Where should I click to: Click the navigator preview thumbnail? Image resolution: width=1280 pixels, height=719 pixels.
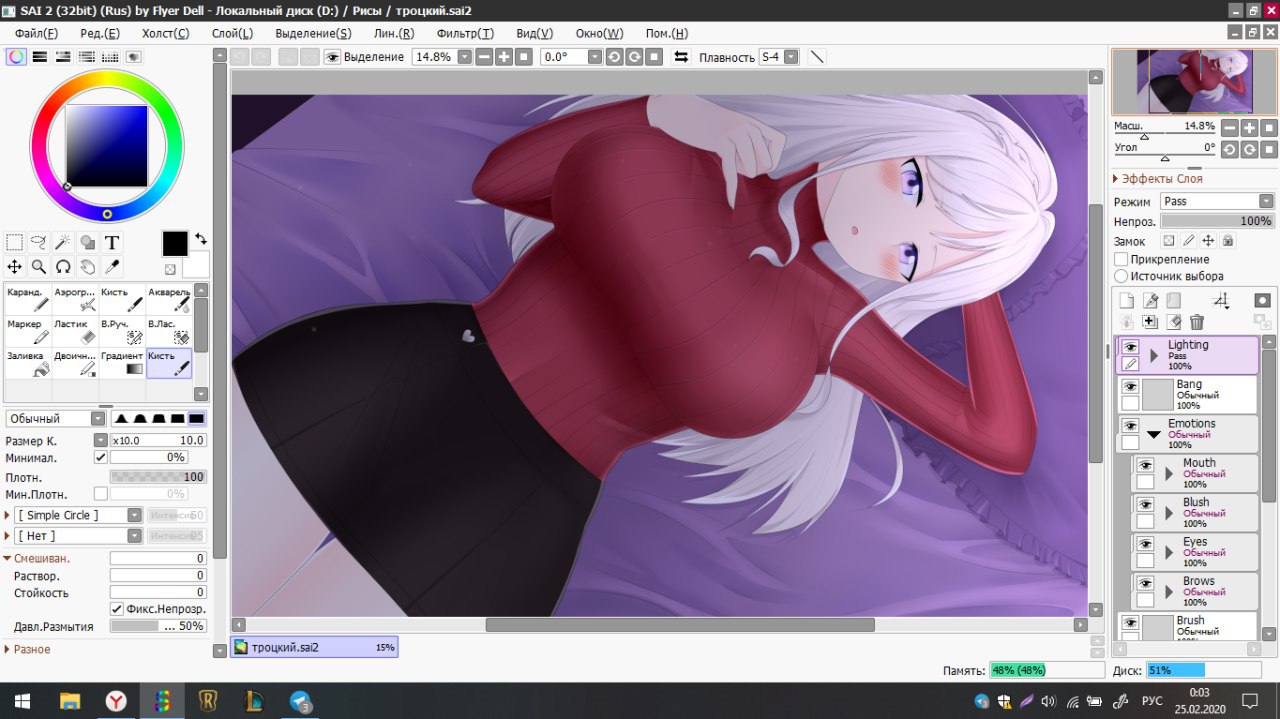pos(1193,81)
